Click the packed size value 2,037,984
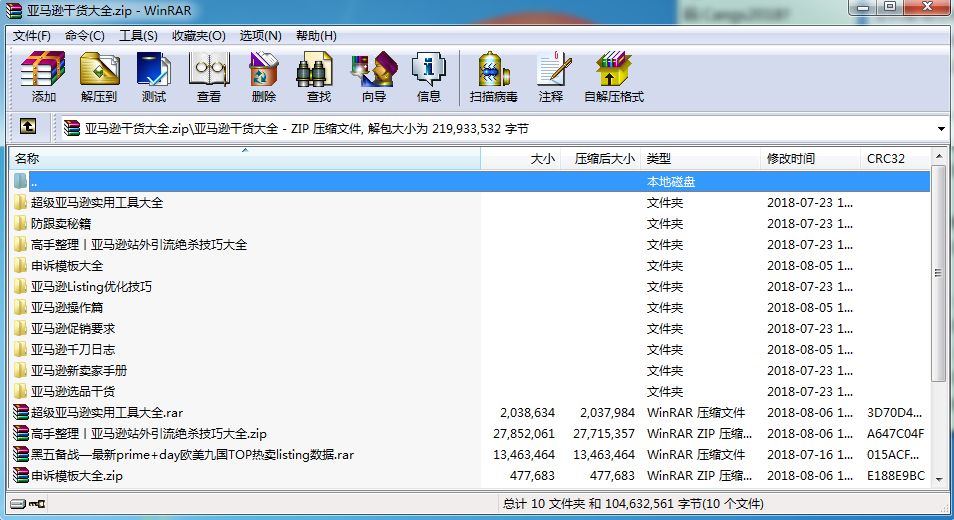Image resolution: width=954 pixels, height=520 pixels. [607, 412]
